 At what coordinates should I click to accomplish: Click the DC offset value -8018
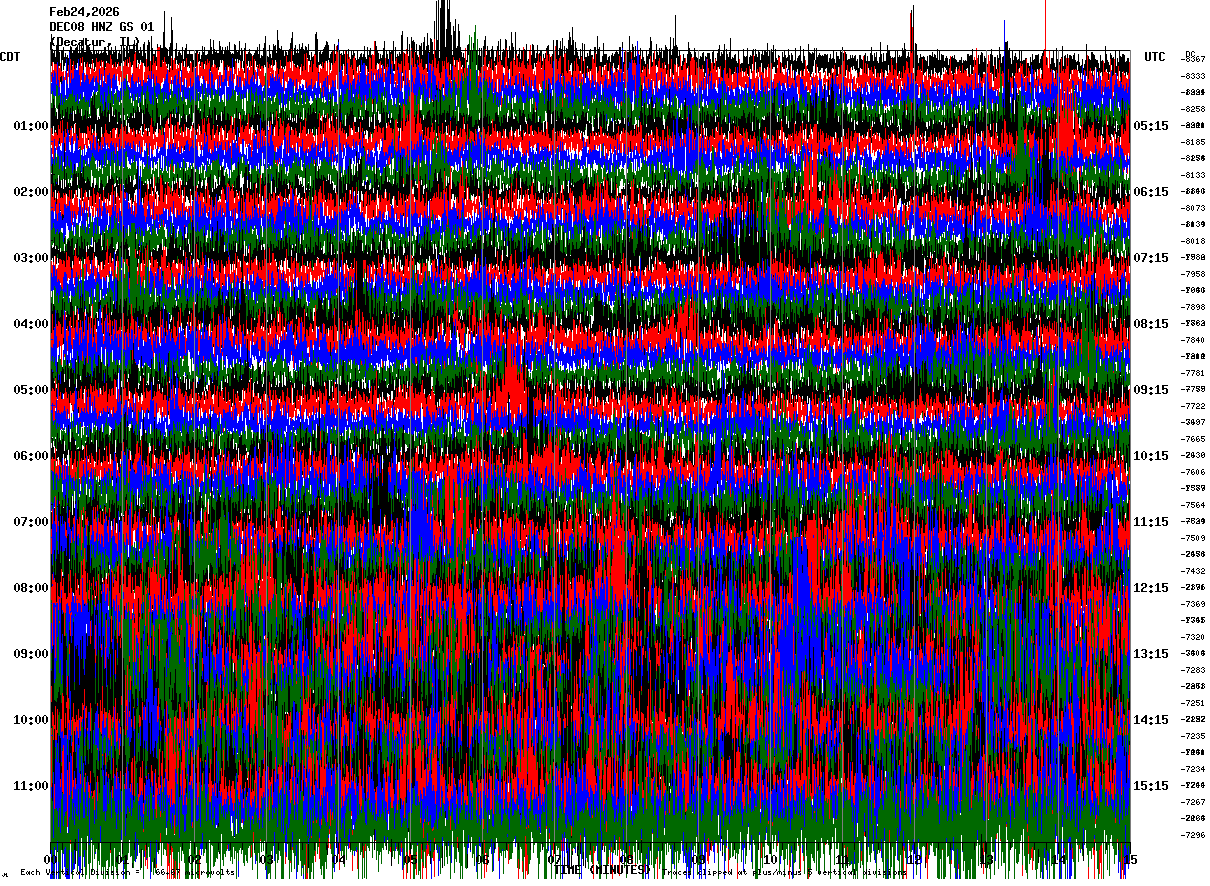click(1194, 241)
